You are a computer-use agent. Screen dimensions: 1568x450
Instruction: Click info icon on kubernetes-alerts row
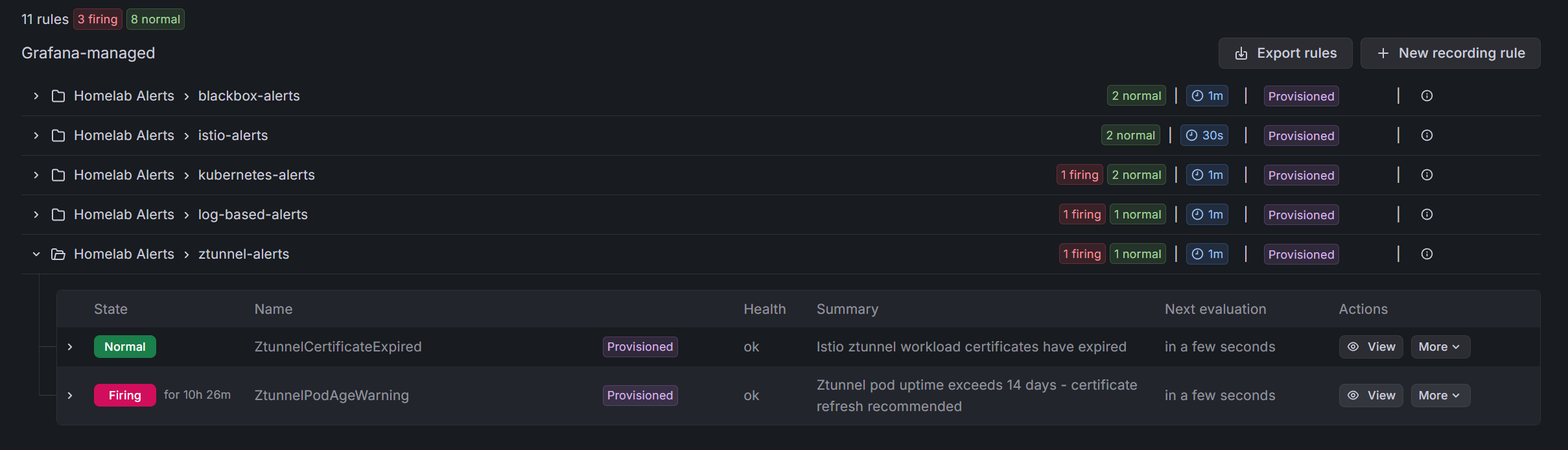[x=1427, y=175]
